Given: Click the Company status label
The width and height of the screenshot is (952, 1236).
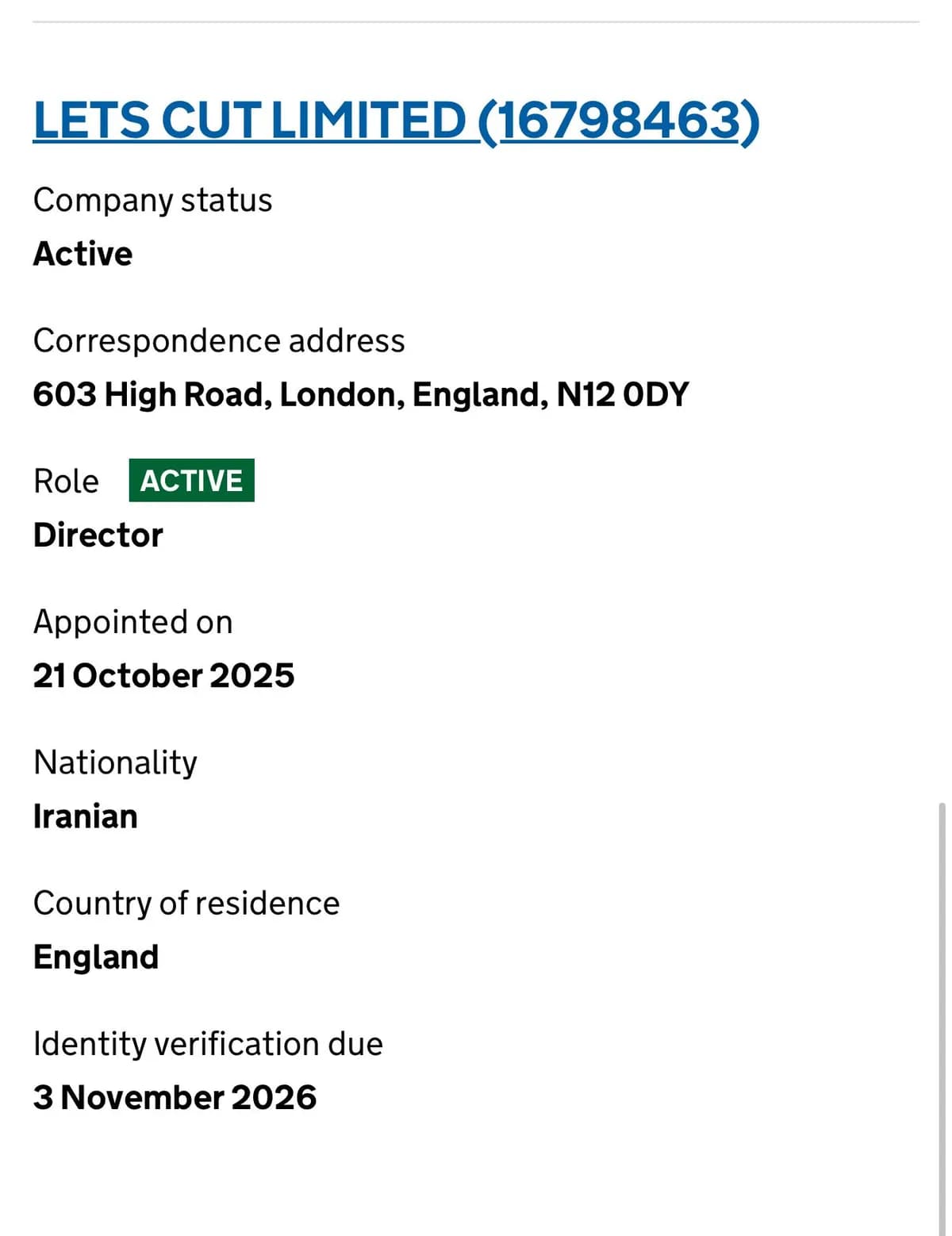Looking at the screenshot, I should pos(152,200).
